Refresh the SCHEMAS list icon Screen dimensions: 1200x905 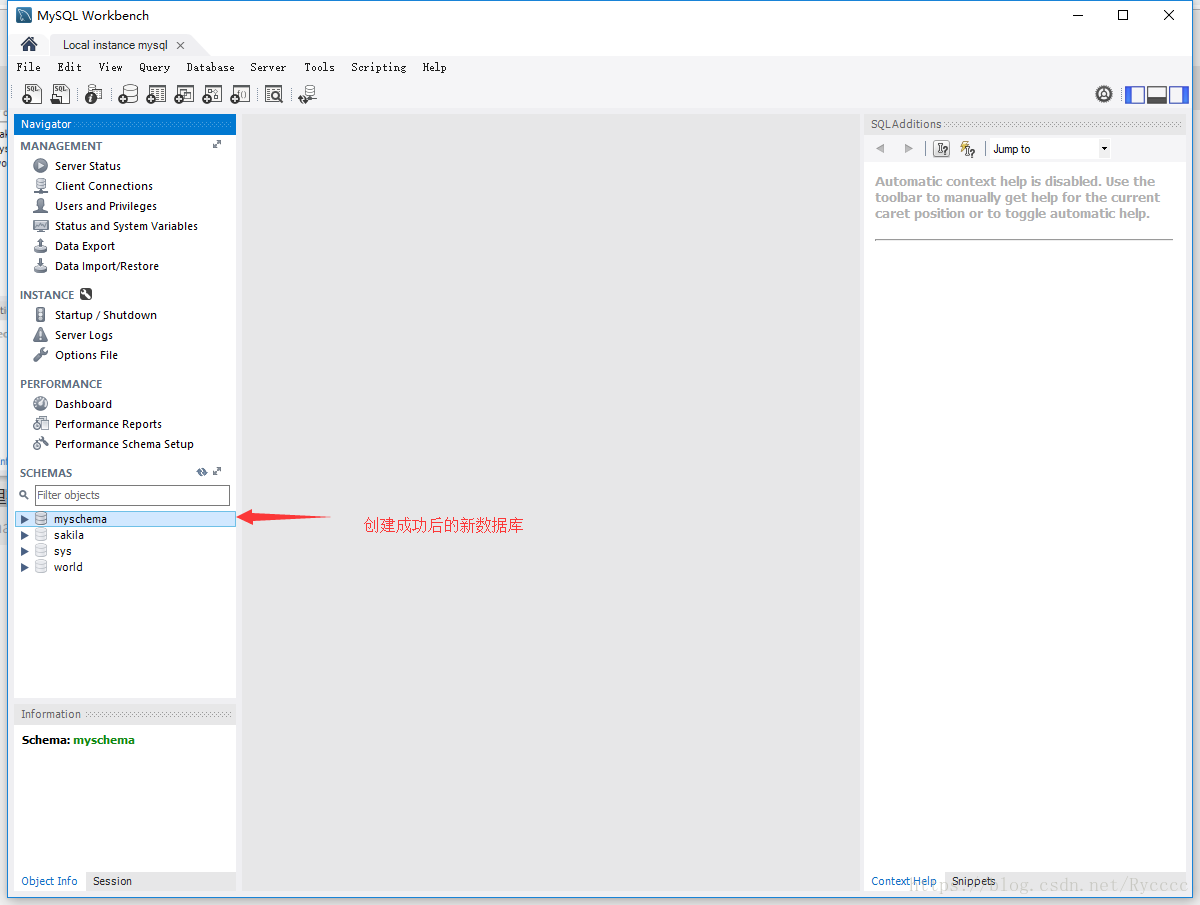(x=202, y=472)
